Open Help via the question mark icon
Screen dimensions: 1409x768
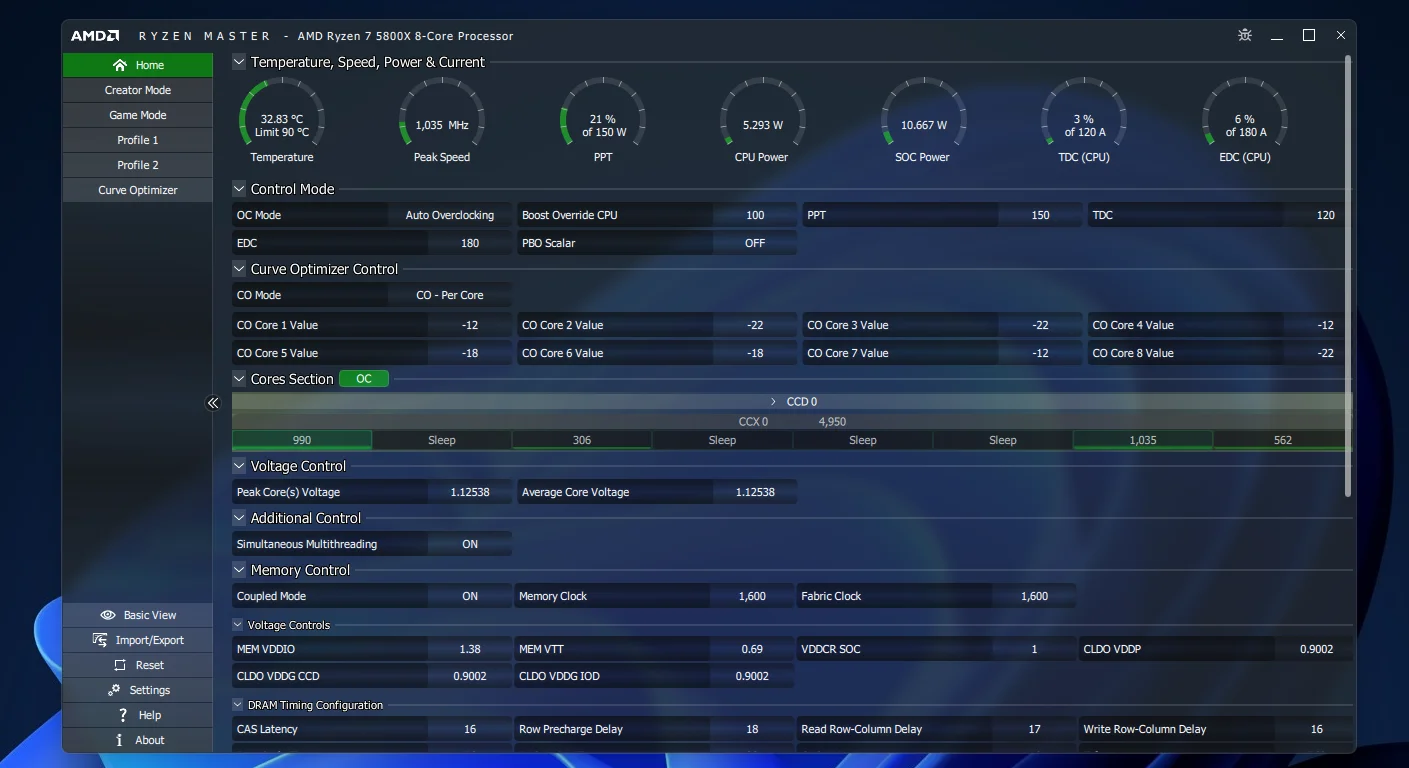(x=123, y=715)
